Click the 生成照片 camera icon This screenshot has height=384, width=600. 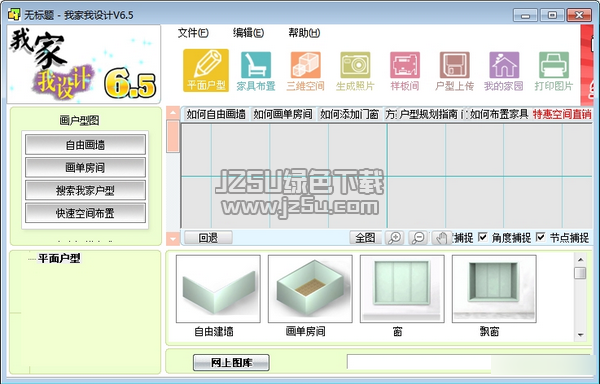click(x=355, y=71)
